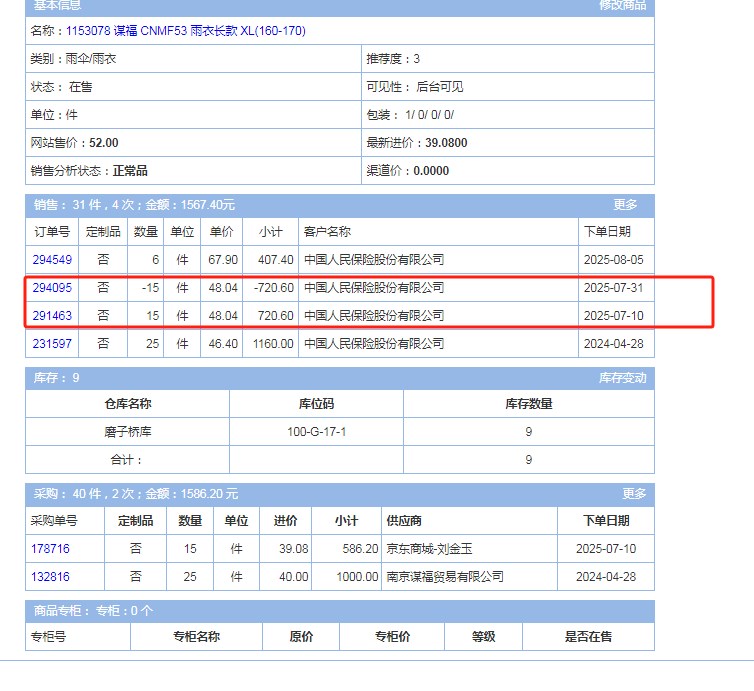The image size is (754, 691).
Task: Click 专柜价 column header
Action: pyautogui.click(x=392, y=637)
